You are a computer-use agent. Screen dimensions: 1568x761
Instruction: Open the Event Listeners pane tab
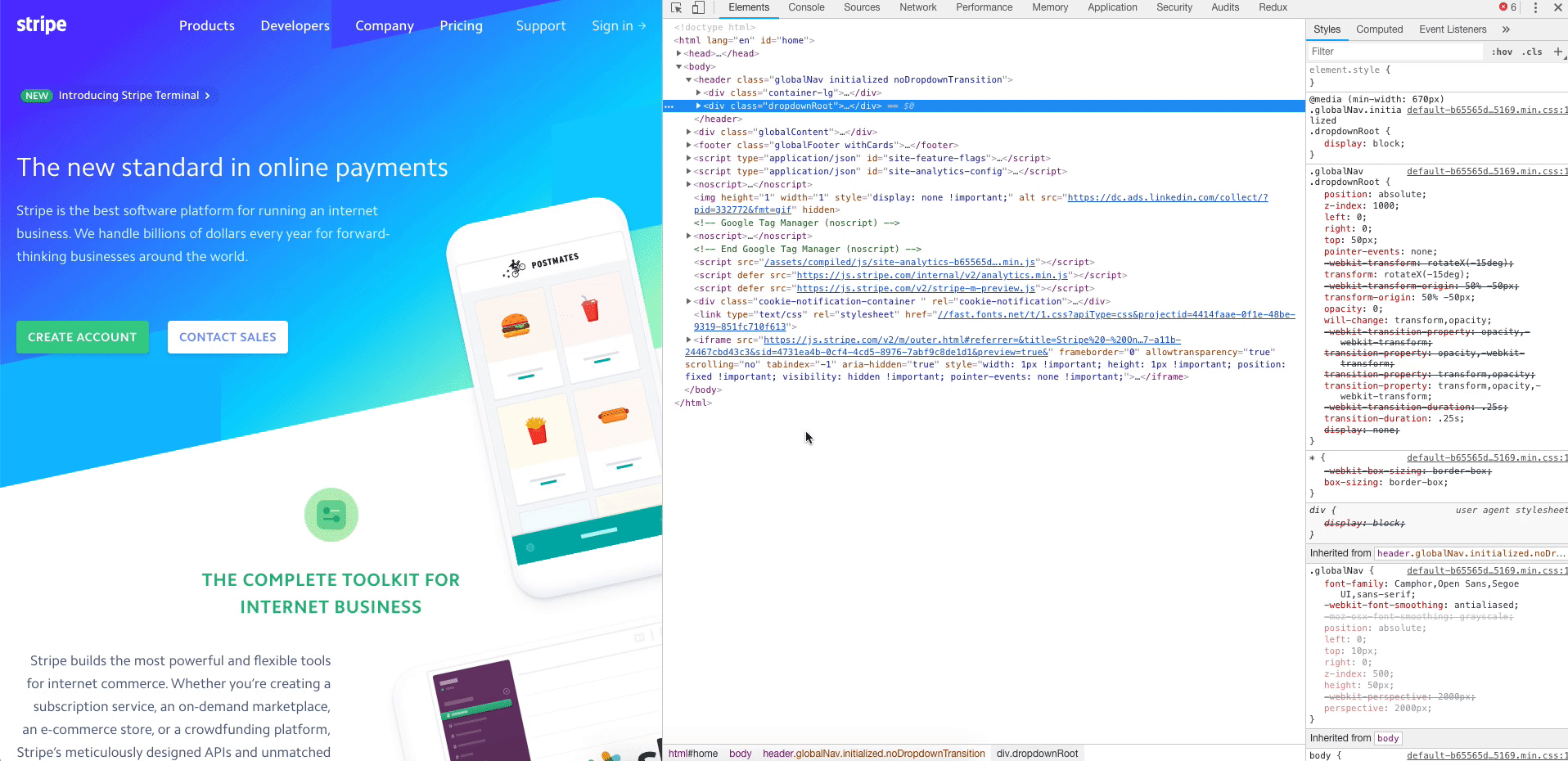[1453, 29]
